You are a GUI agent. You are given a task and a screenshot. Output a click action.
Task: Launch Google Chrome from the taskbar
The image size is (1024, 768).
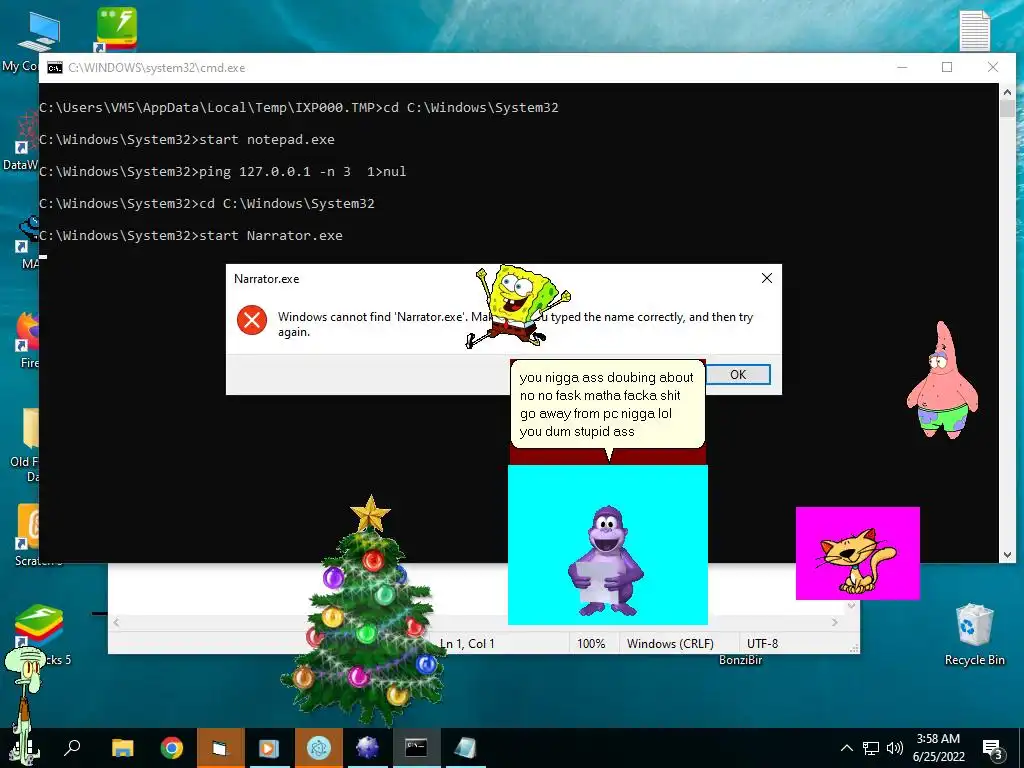click(172, 748)
